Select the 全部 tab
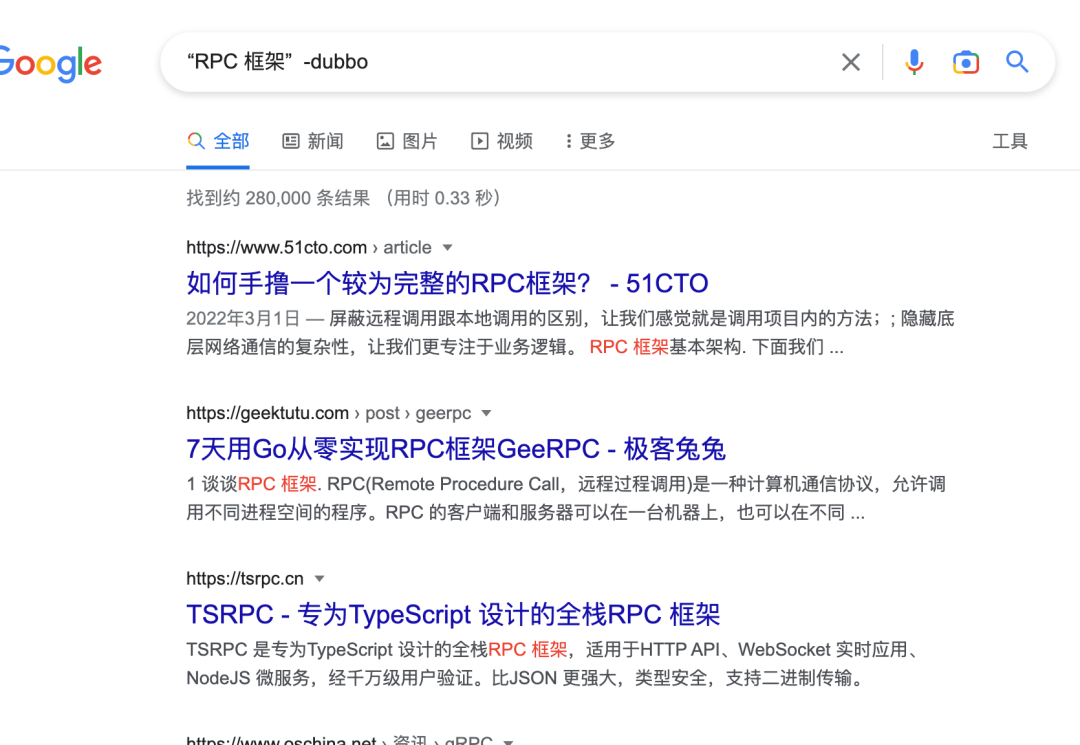Image resolution: width=1080 pixels, height=745 pixels. 218,142
